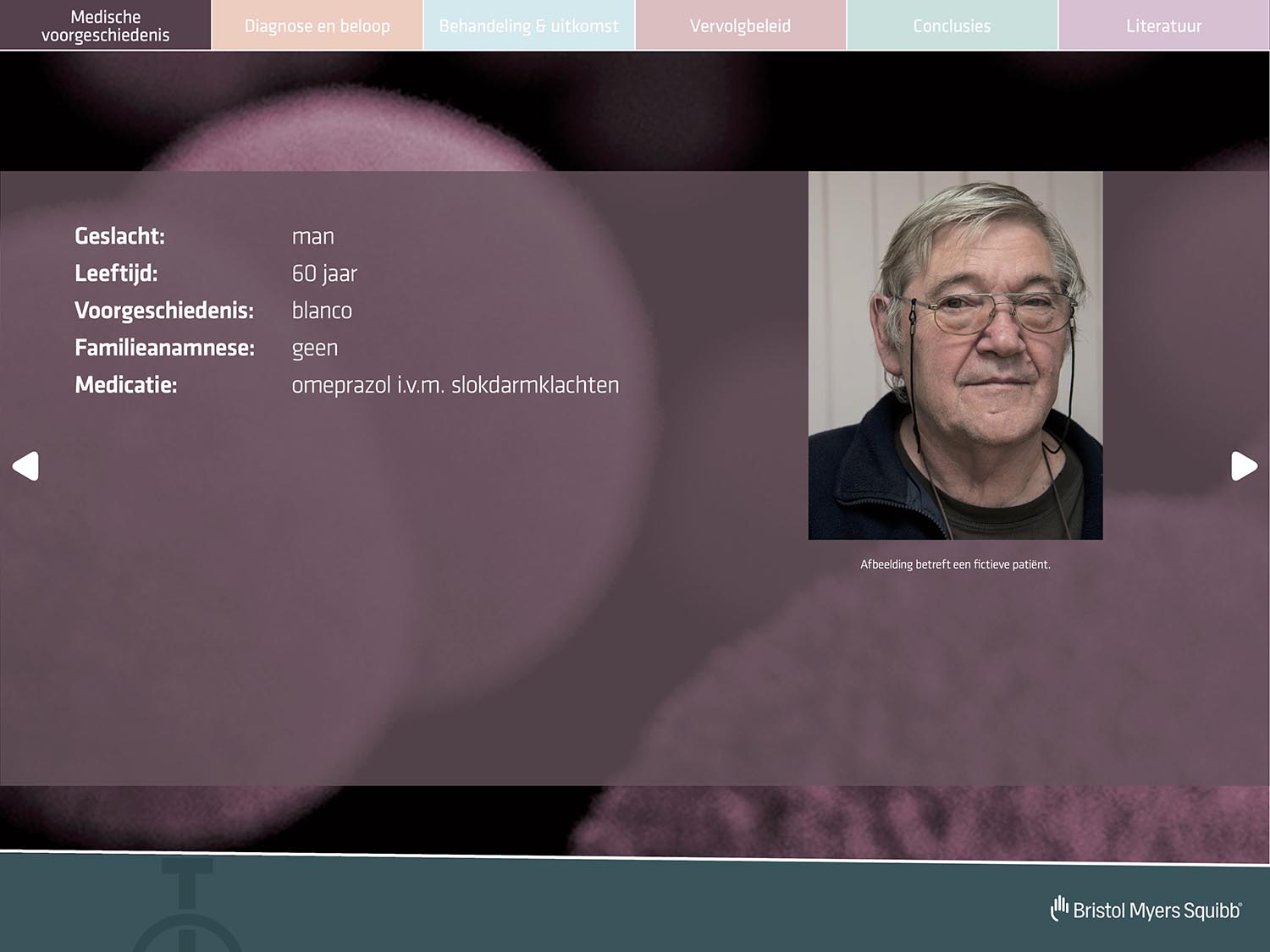
Task: Open the Behandeling & uitkomst tab
Action: coord(529,25)
